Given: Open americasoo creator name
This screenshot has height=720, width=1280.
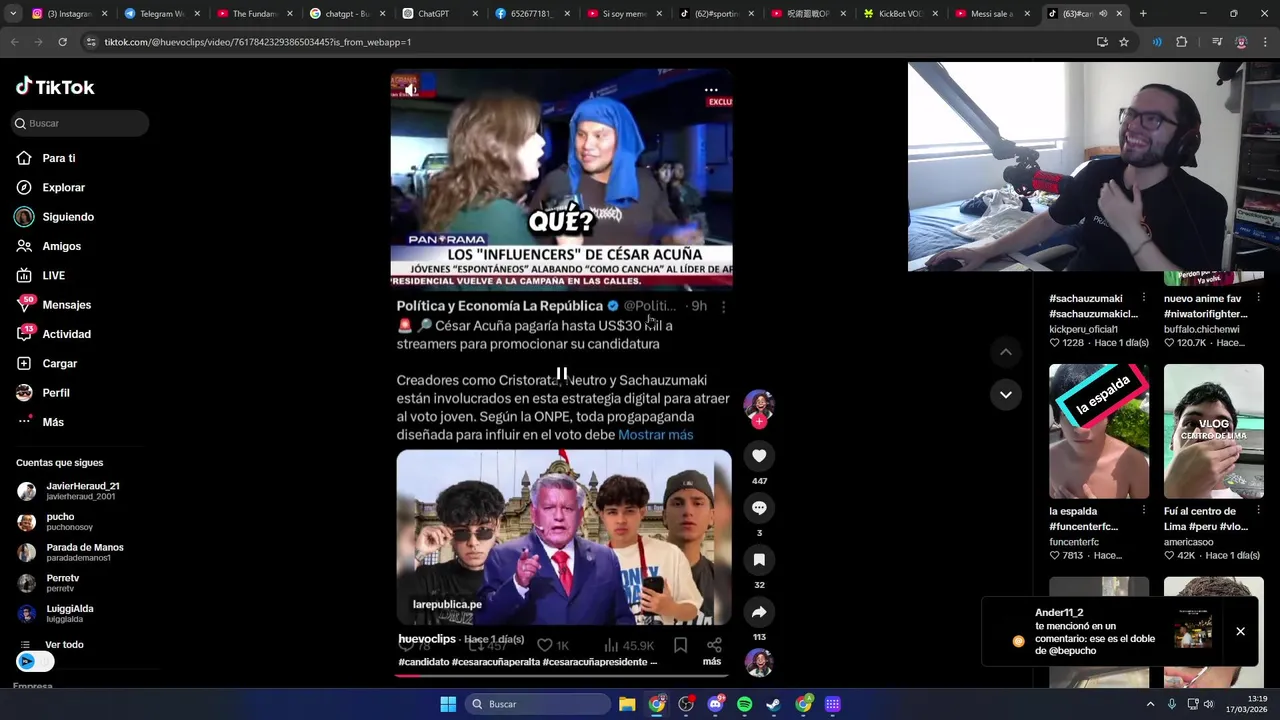Looking at the screenshot, I should tap(1189, 542).
